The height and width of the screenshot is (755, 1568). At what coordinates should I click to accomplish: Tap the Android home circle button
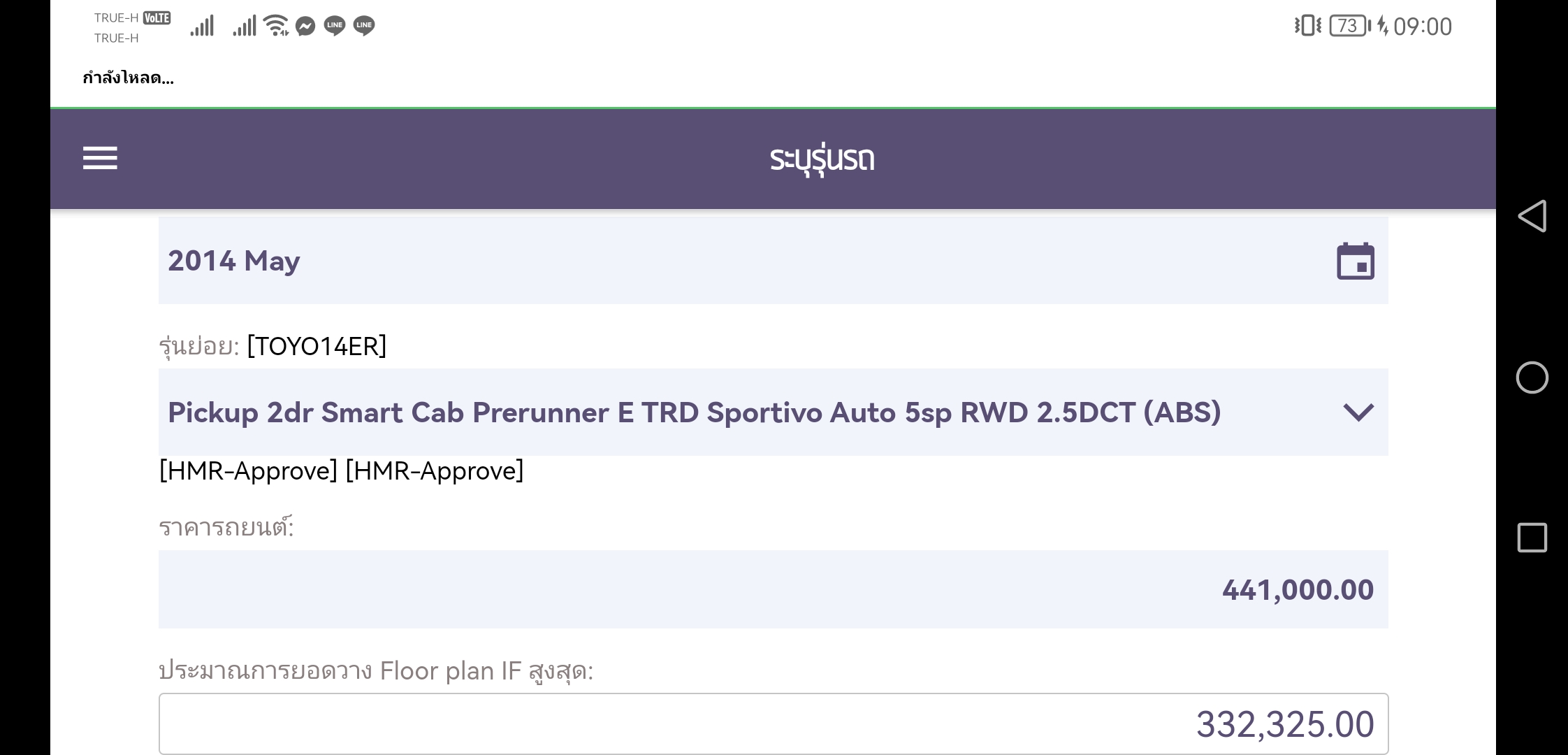coord(1532,377)
